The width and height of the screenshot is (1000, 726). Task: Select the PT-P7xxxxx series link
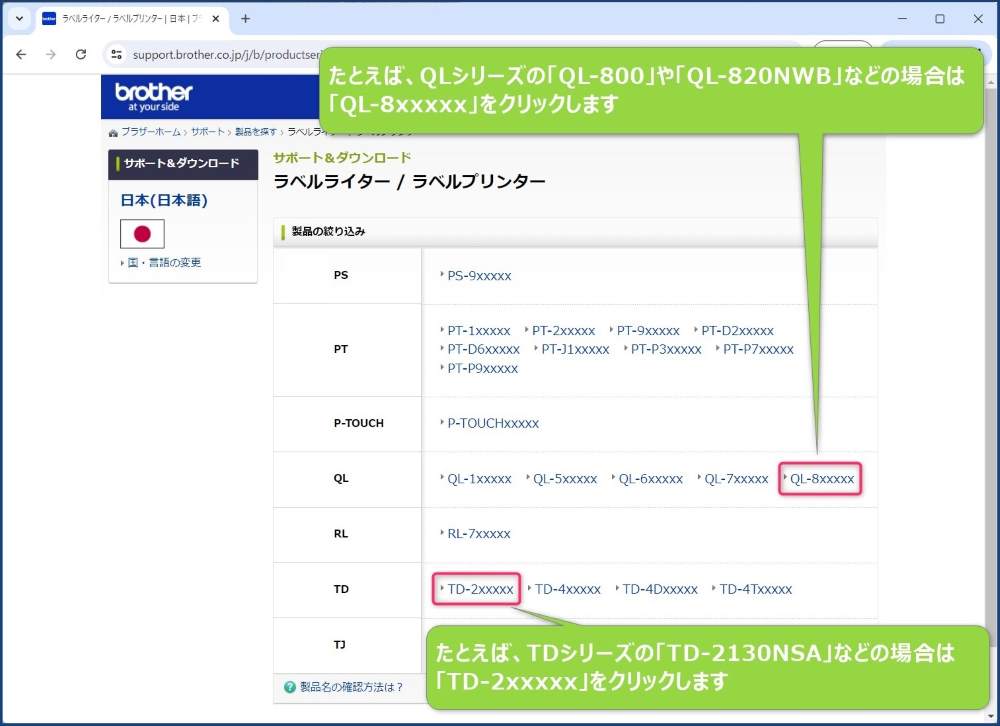coord(758,350)
